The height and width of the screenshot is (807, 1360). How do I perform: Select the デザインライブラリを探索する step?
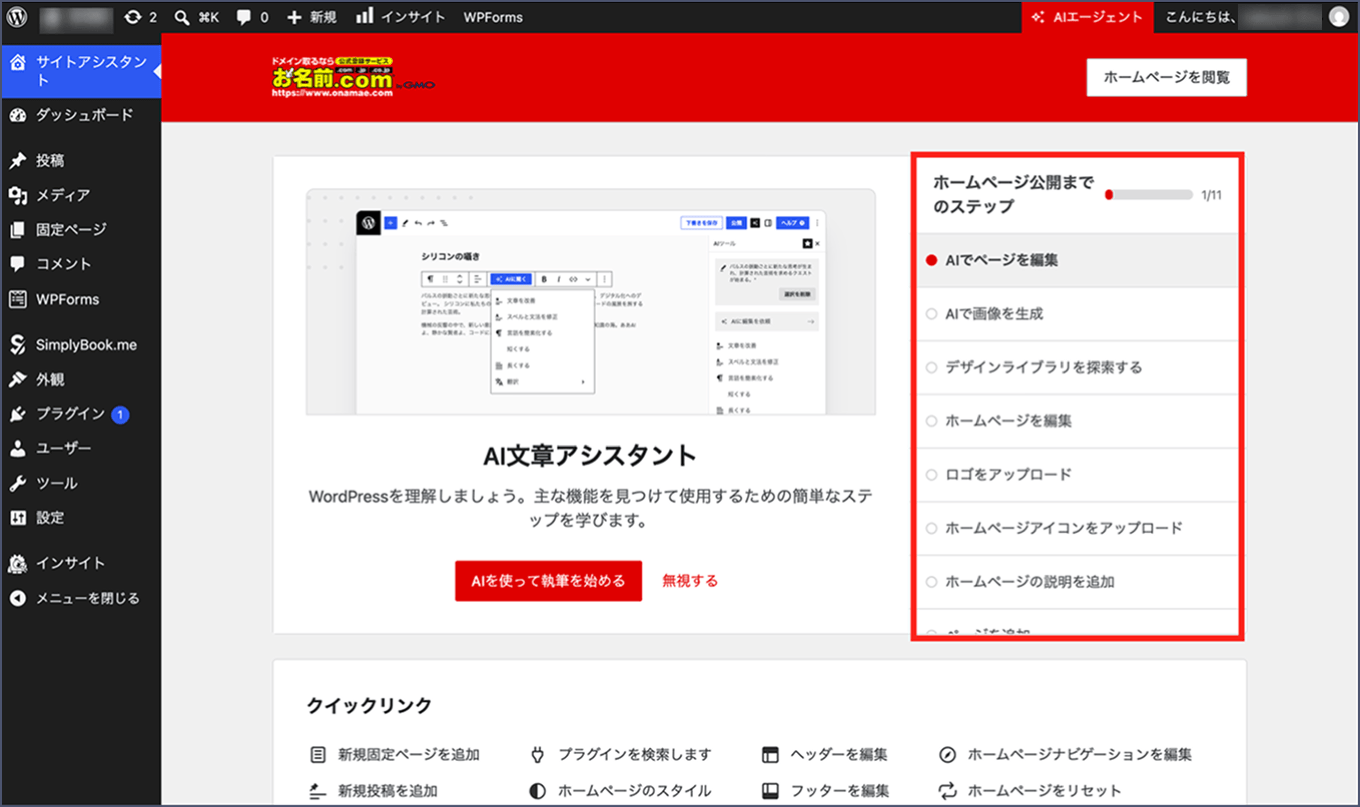1078,367
